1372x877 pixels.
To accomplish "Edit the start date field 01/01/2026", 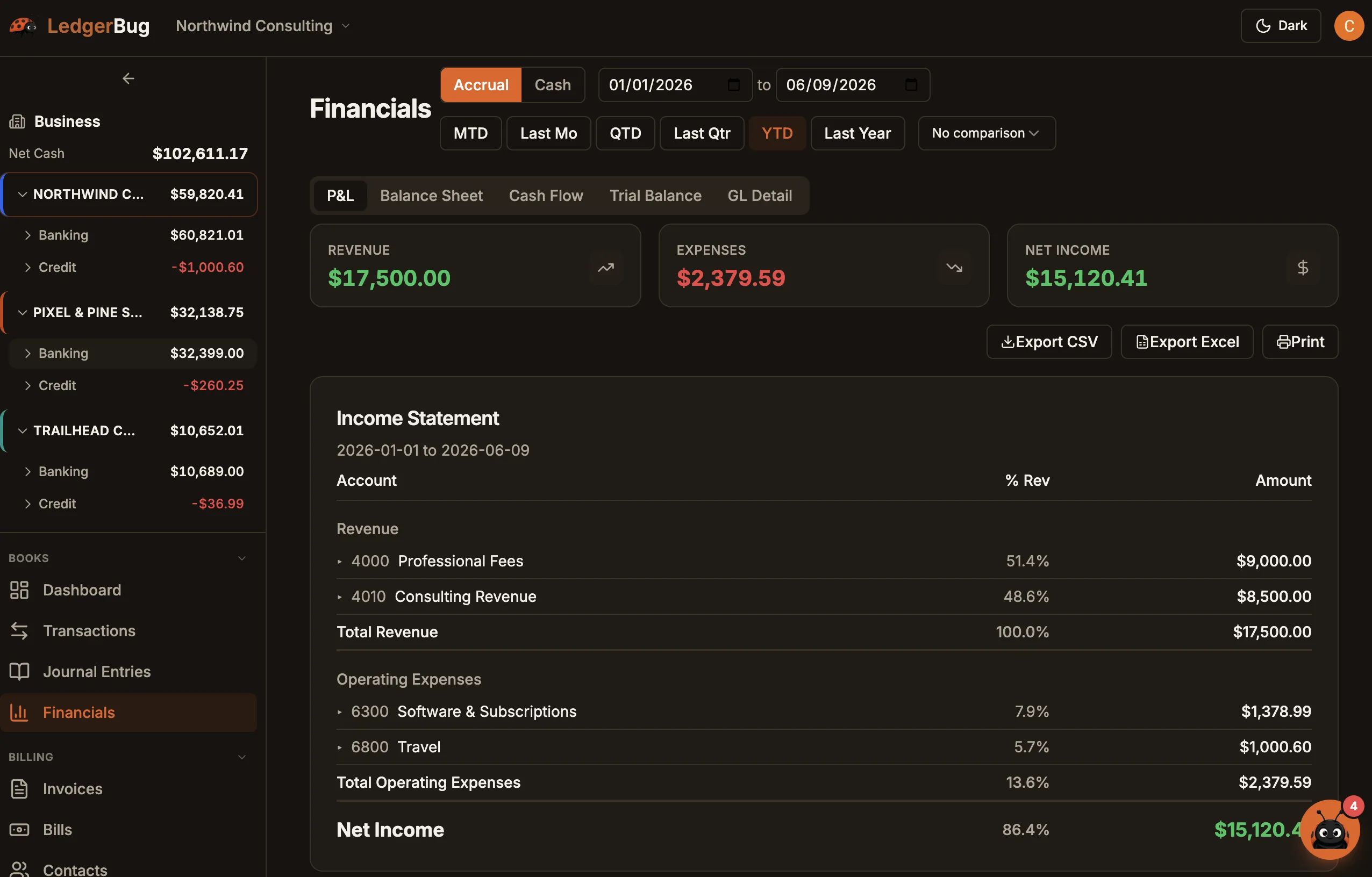I will point(675,85).
